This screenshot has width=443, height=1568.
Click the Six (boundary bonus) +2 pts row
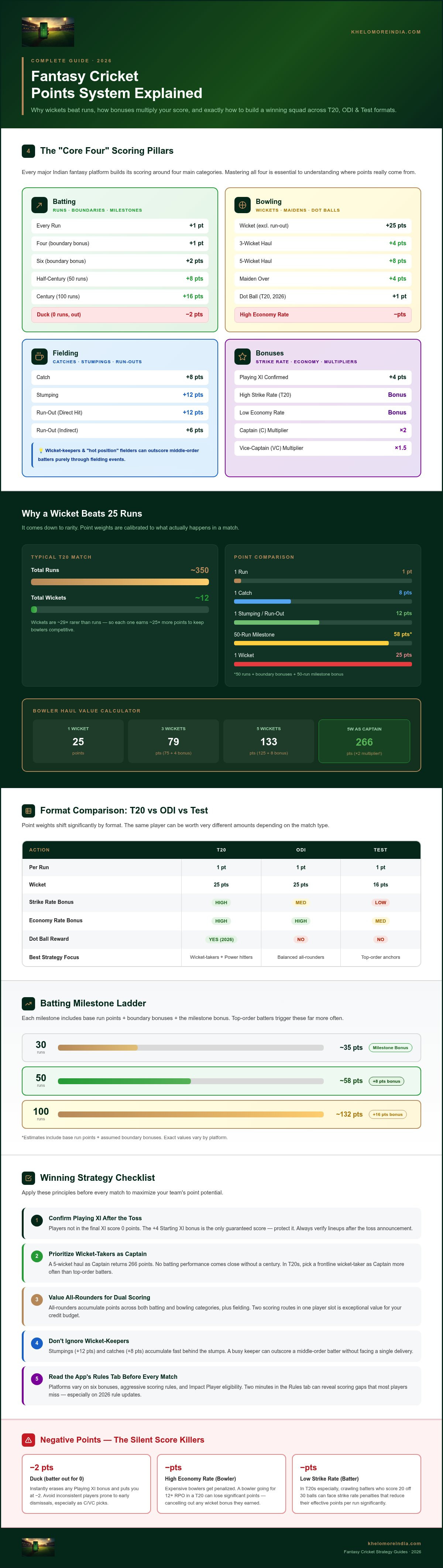point(120,261)
